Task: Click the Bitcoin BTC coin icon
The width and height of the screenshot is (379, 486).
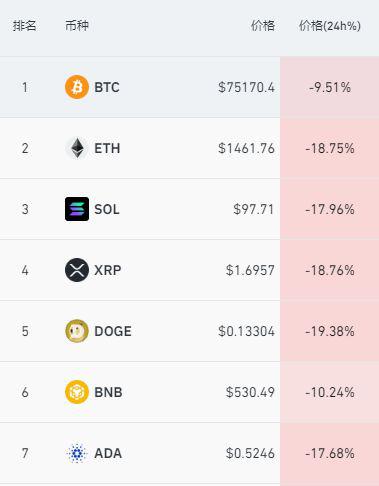Action: coord(77,87)
